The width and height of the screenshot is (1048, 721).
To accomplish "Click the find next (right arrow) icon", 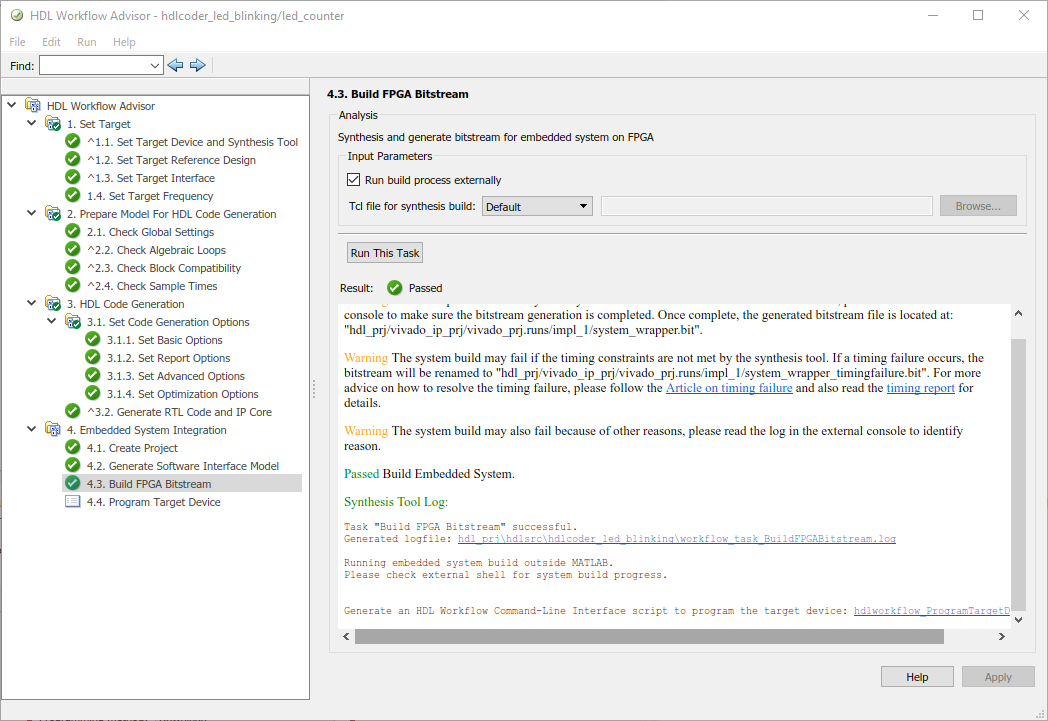I will pyautogui.click(x=198, y=65).
